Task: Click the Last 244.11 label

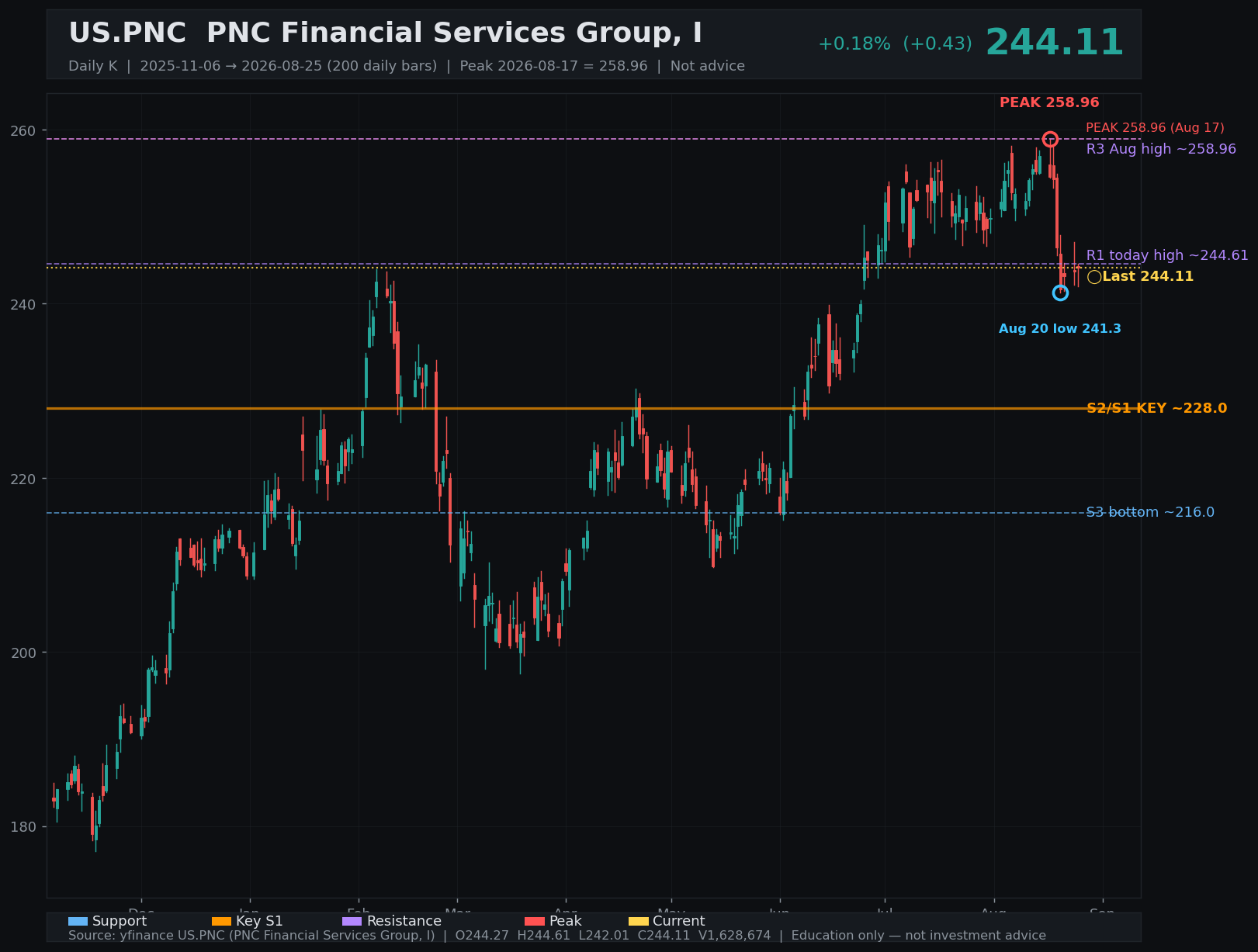Action: click(x=1148, y=277)
